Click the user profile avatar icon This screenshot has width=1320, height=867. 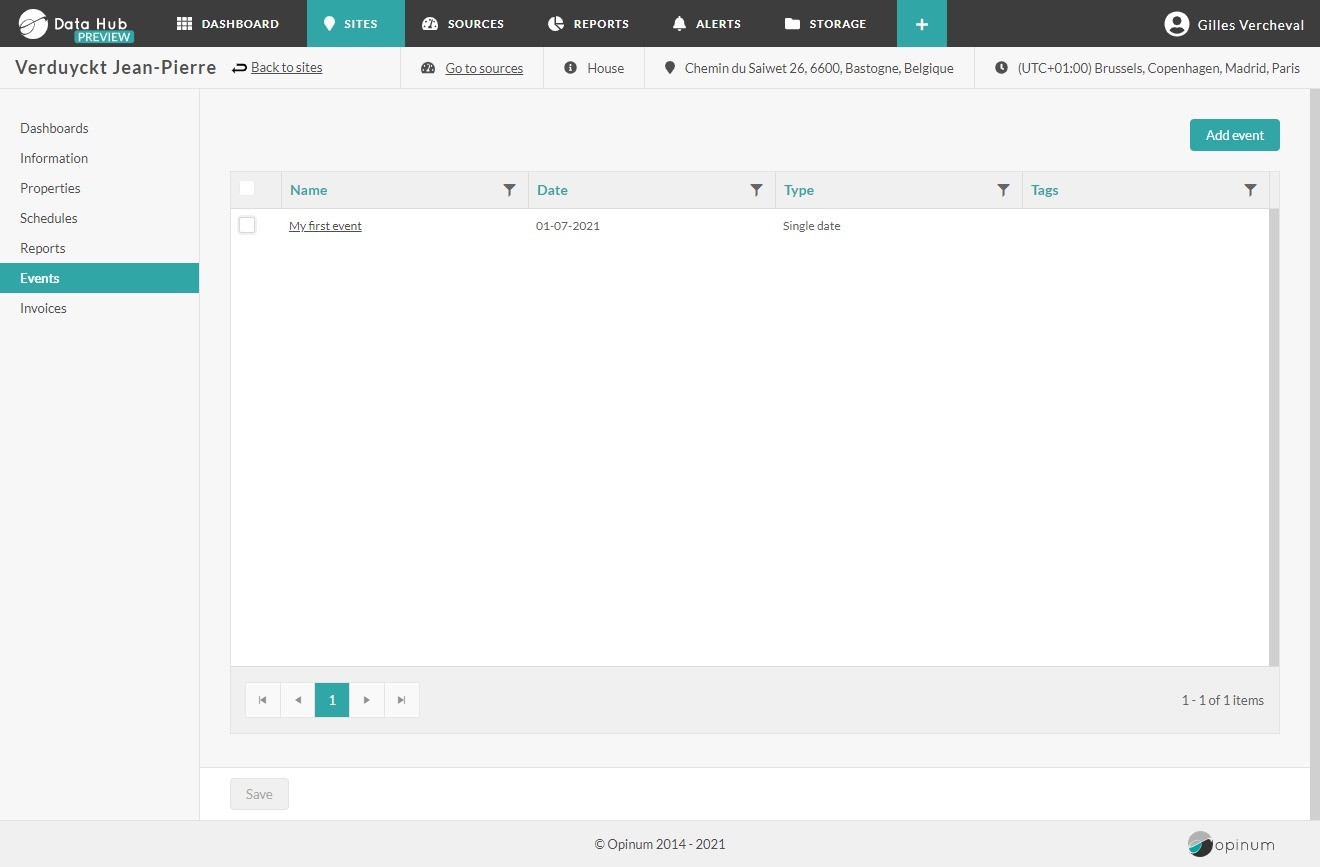point(1176,24)
